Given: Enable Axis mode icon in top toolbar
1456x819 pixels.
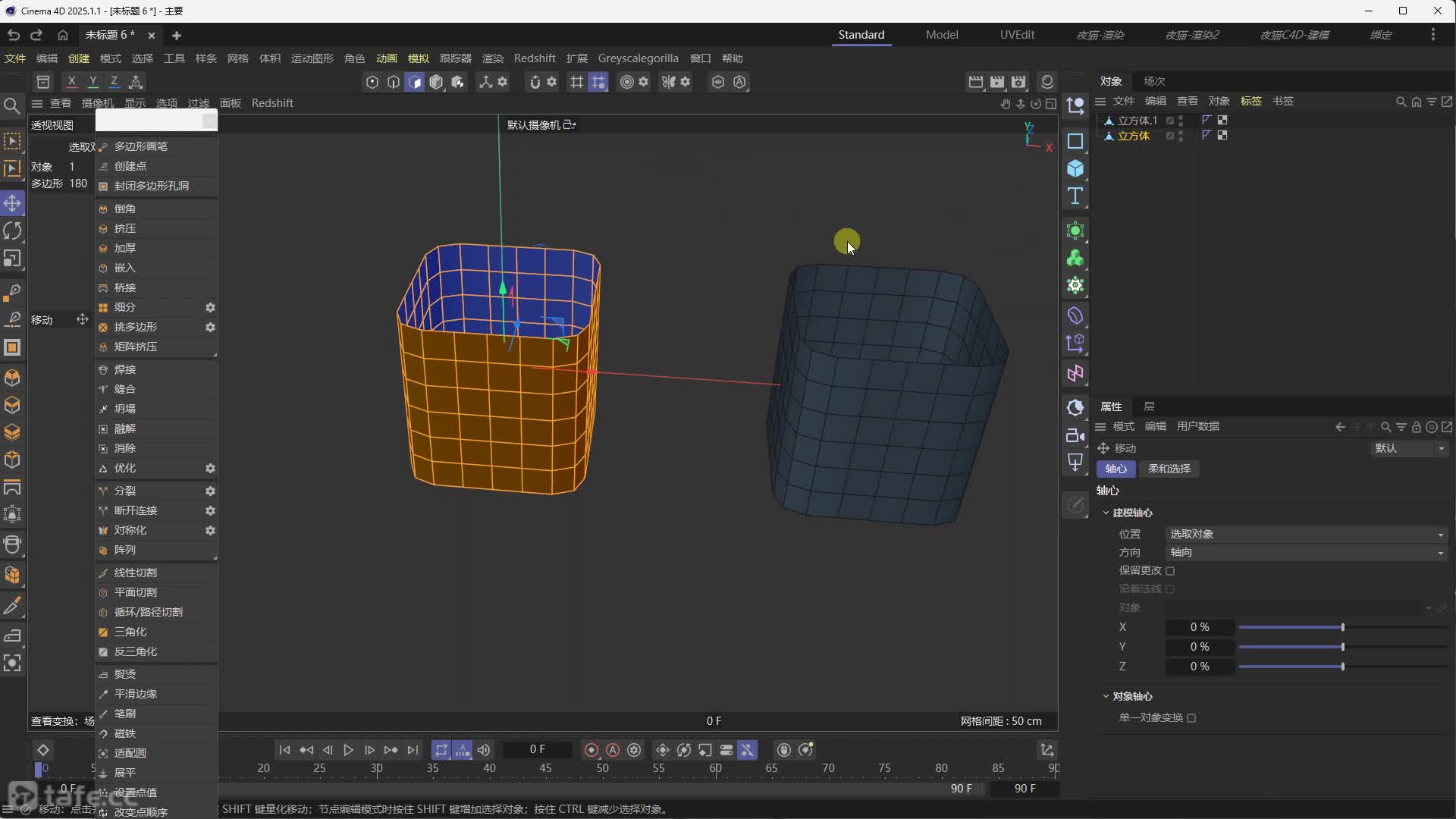Looking at the screenshot, I should pyautogui.click(x=485, y=82).
